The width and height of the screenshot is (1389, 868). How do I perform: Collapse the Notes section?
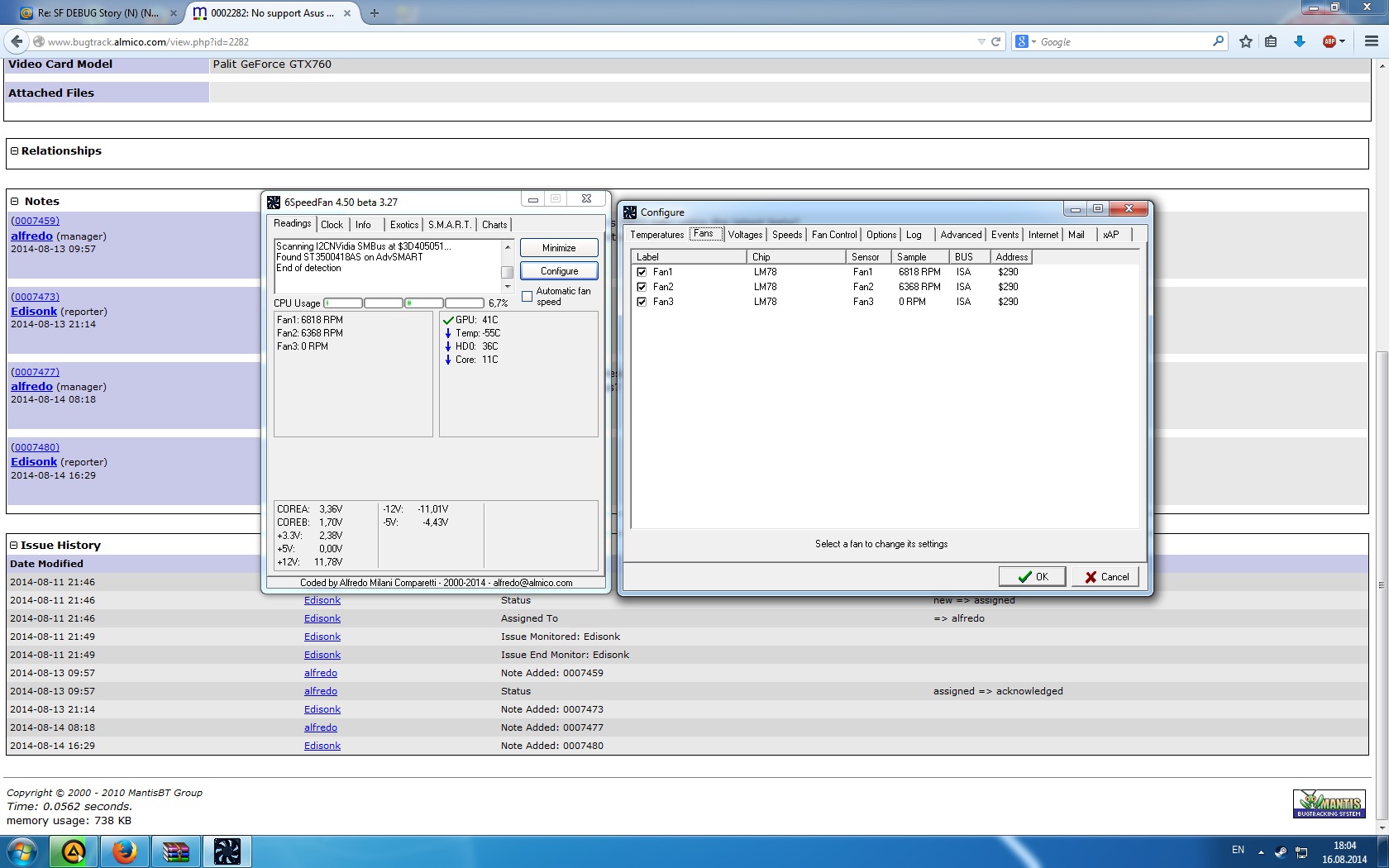pos(14,202)
